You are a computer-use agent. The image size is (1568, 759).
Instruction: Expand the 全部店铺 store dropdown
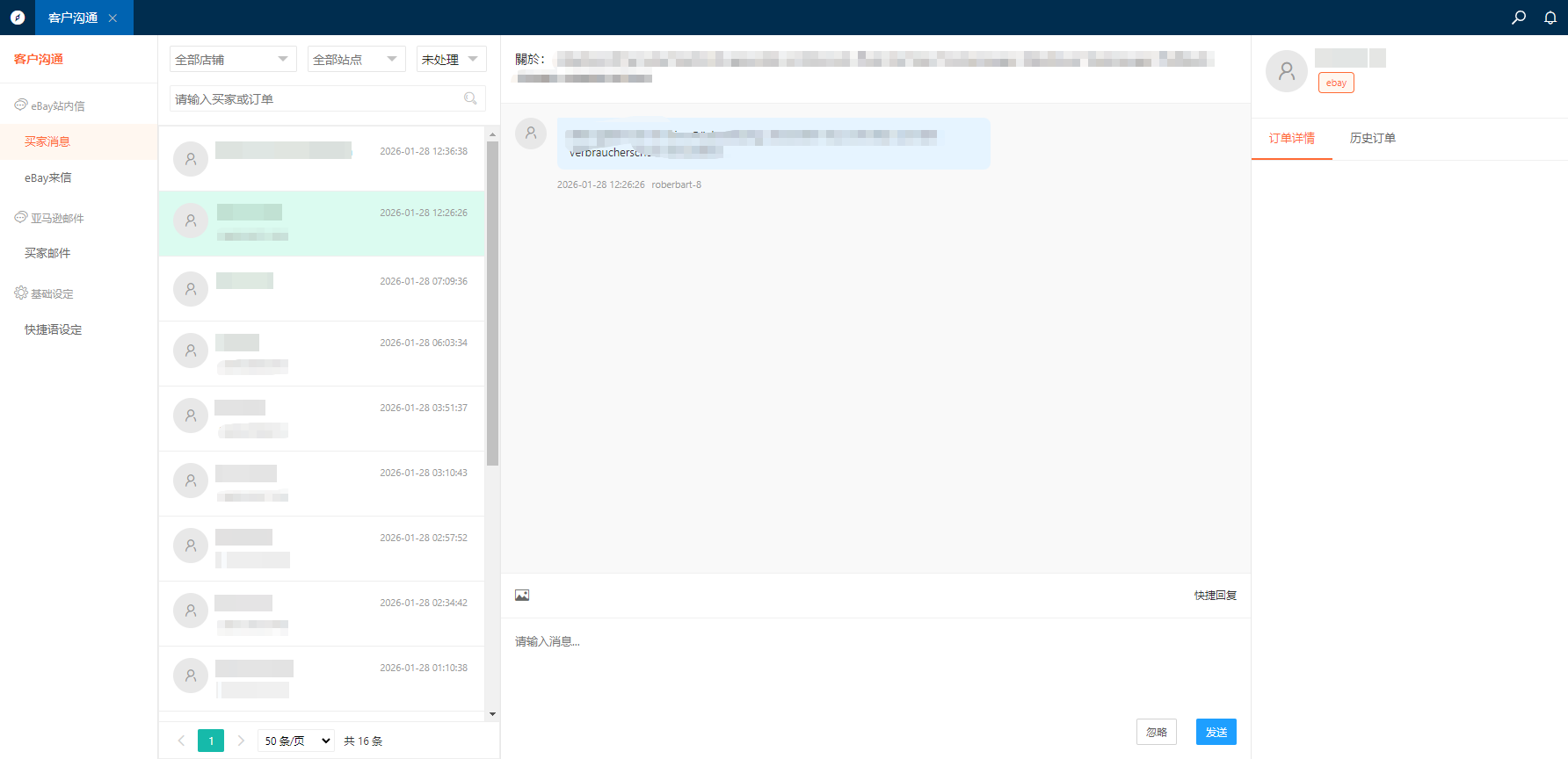[x=232, y=59]
